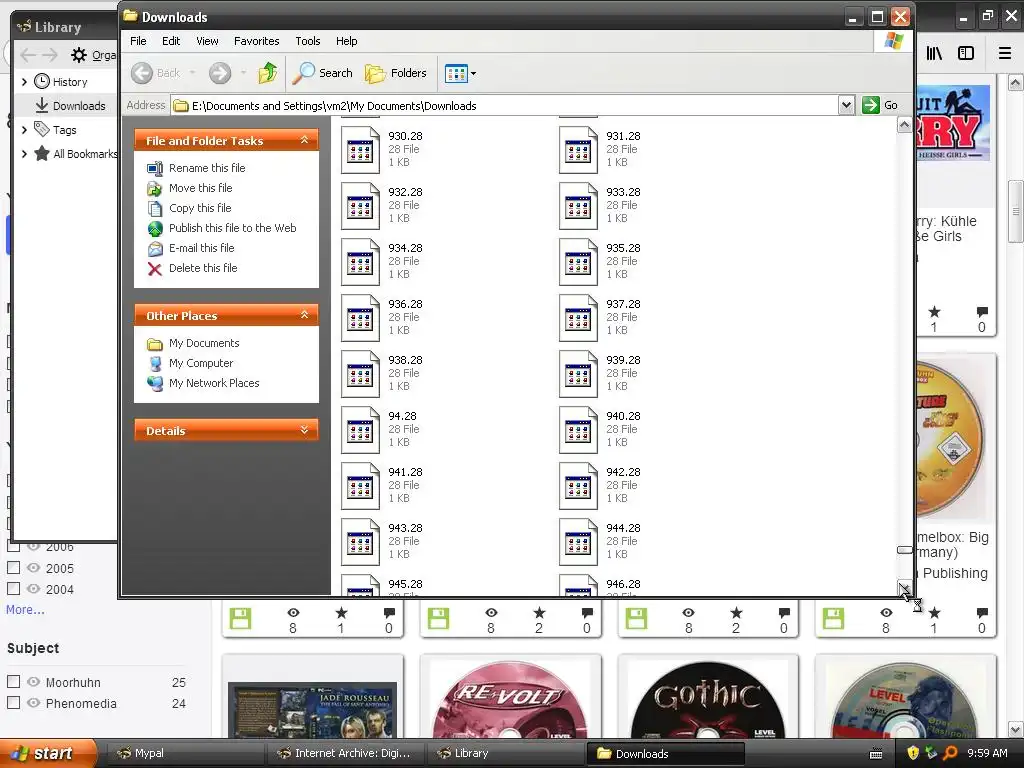The image size is (1024, 768).
Task: Check the 2004 year filter checkbox
Action: pyautogui.click(x=13, y=588)
